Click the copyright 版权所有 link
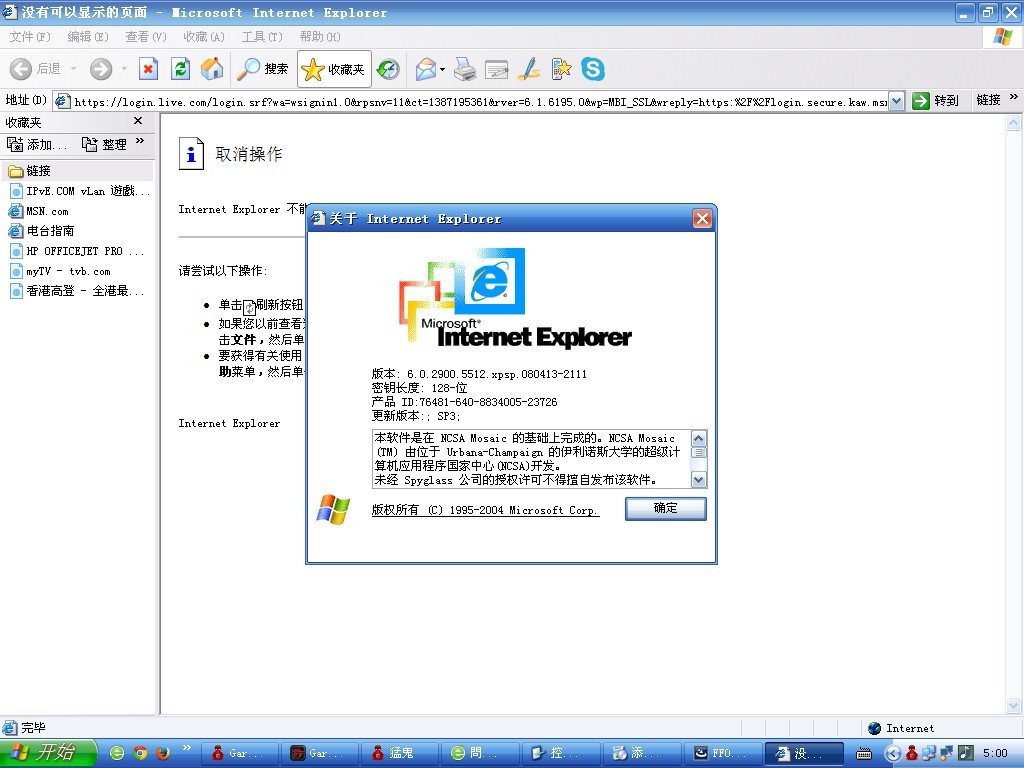Viewport: 1024px width, 768px height. pos(485,510)
